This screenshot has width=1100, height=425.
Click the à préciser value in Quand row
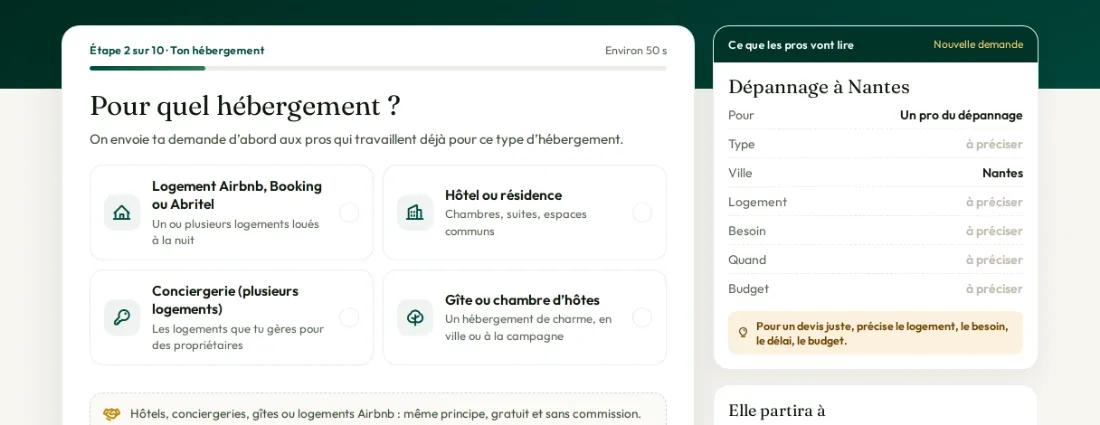pyautogui.click(x=994, y=260)
